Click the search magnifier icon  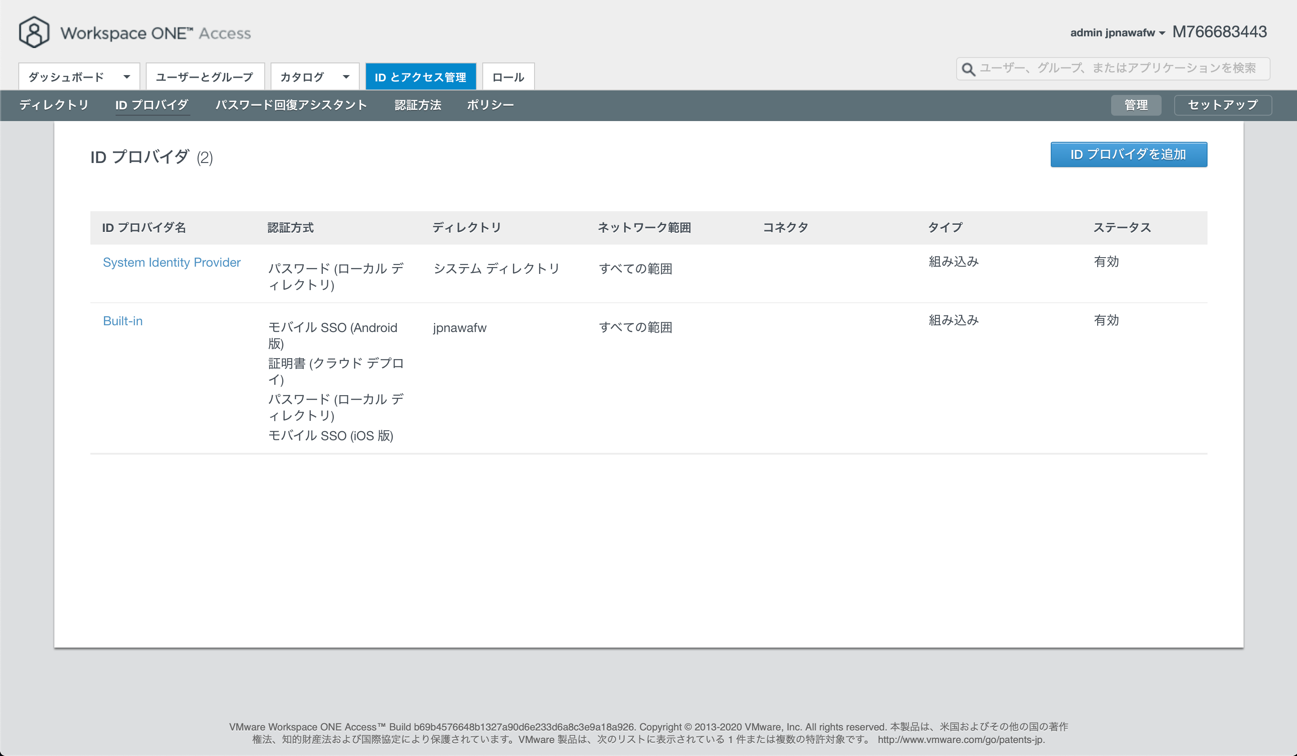point(968,69)
